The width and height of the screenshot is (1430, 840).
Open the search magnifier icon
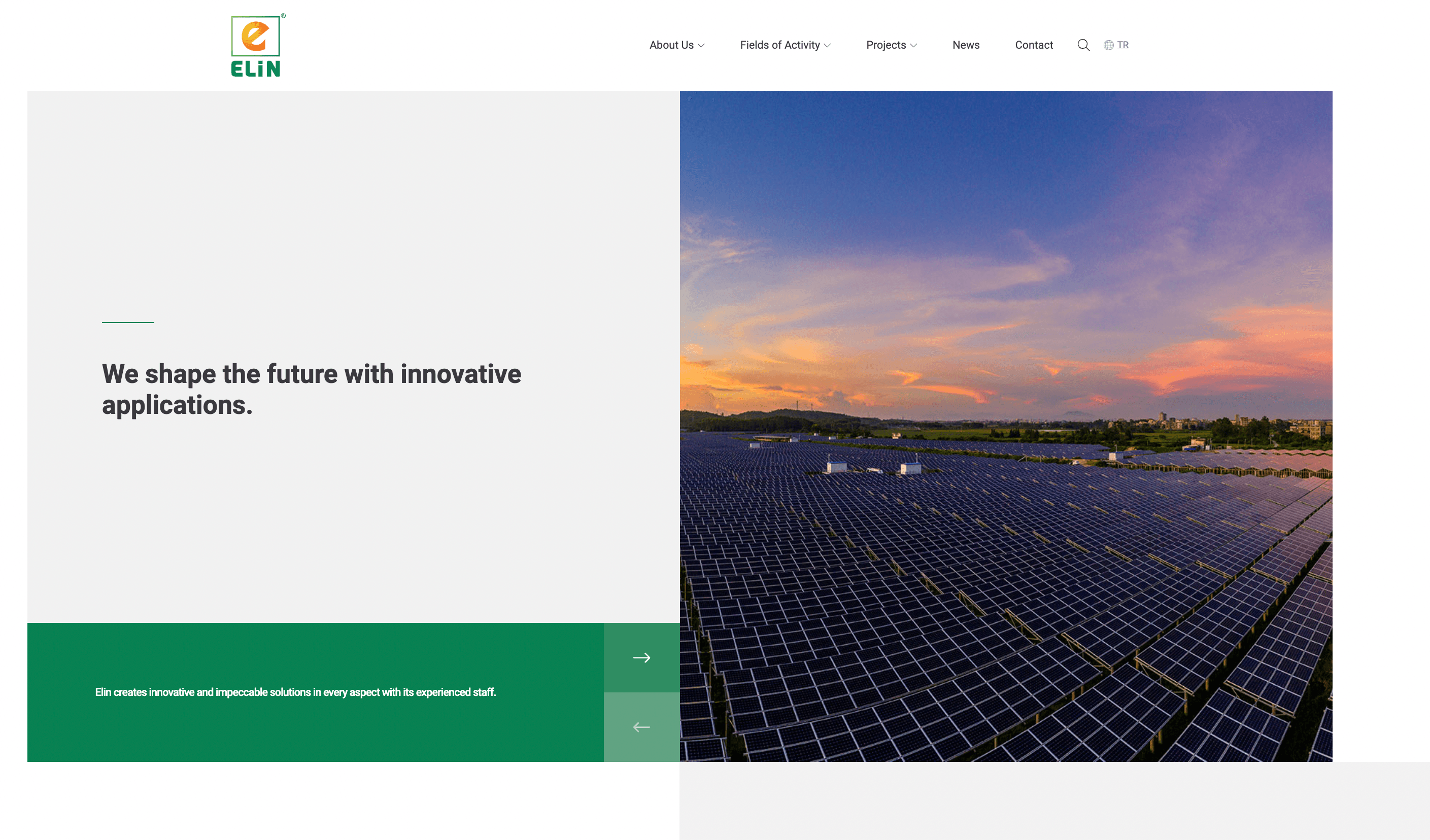click(x=1083, y=45)
